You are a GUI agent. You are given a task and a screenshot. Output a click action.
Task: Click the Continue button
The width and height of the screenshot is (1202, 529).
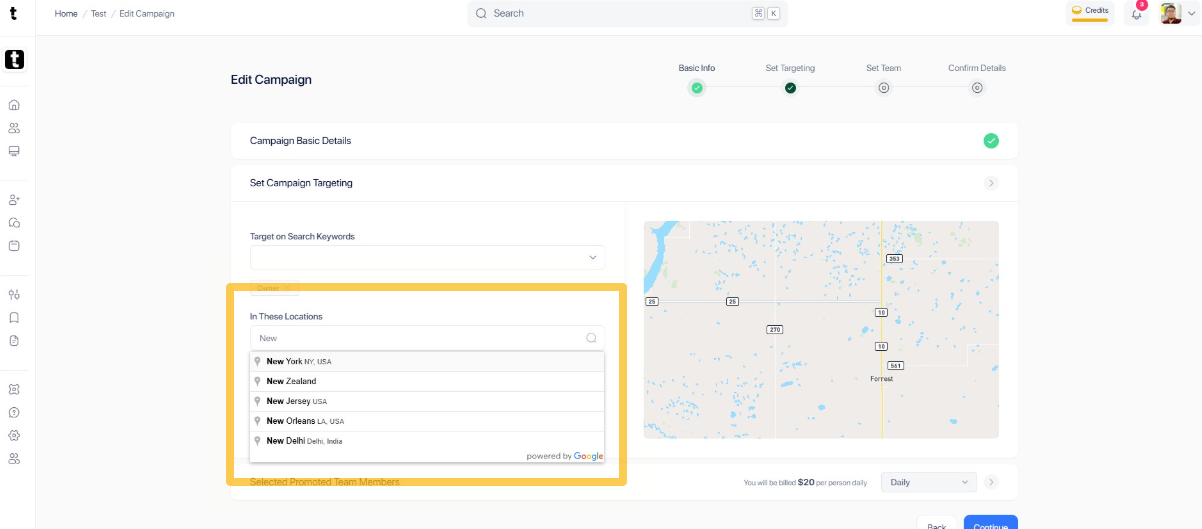(x=990, y=522)
